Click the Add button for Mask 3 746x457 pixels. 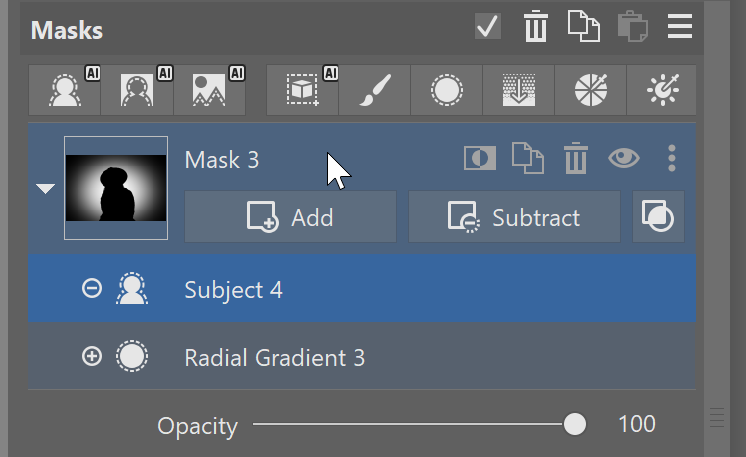click(x=290, y=217)
